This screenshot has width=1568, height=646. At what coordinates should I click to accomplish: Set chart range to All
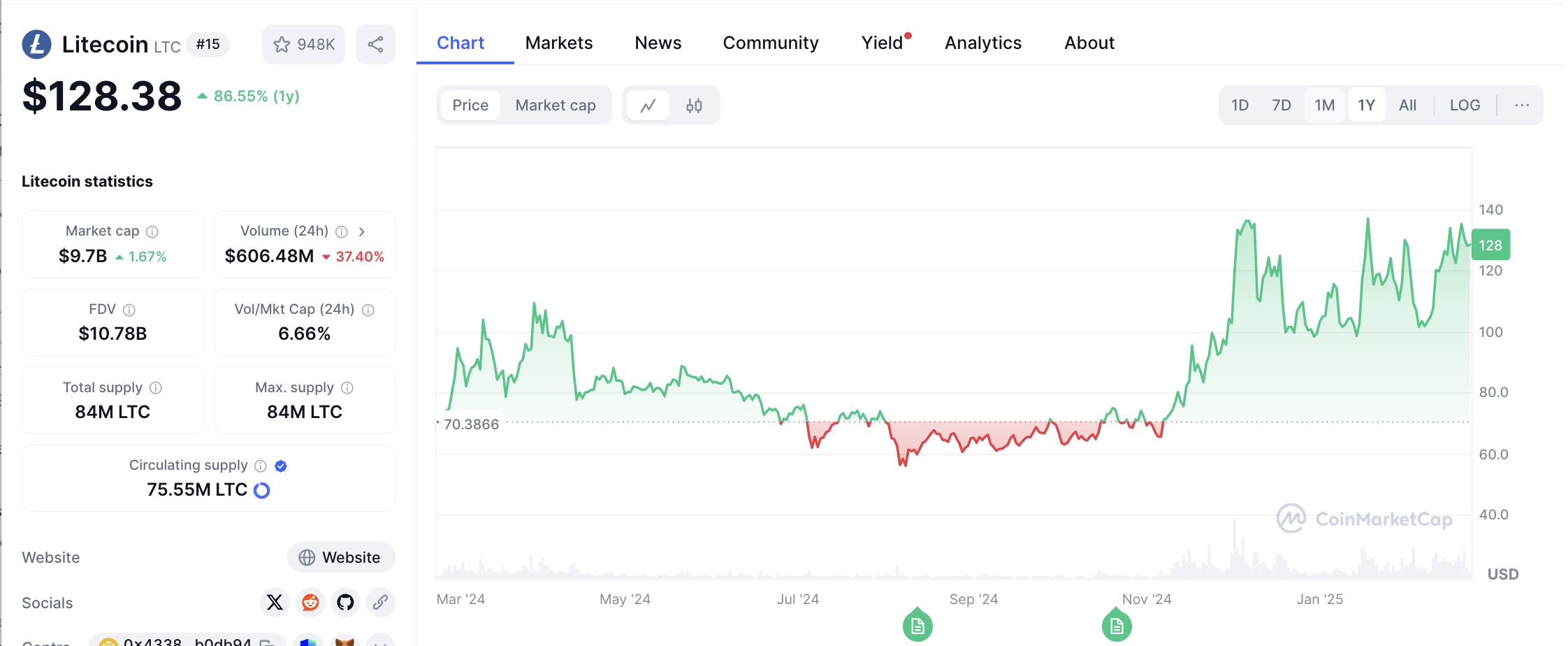(x=1407, y=106)
